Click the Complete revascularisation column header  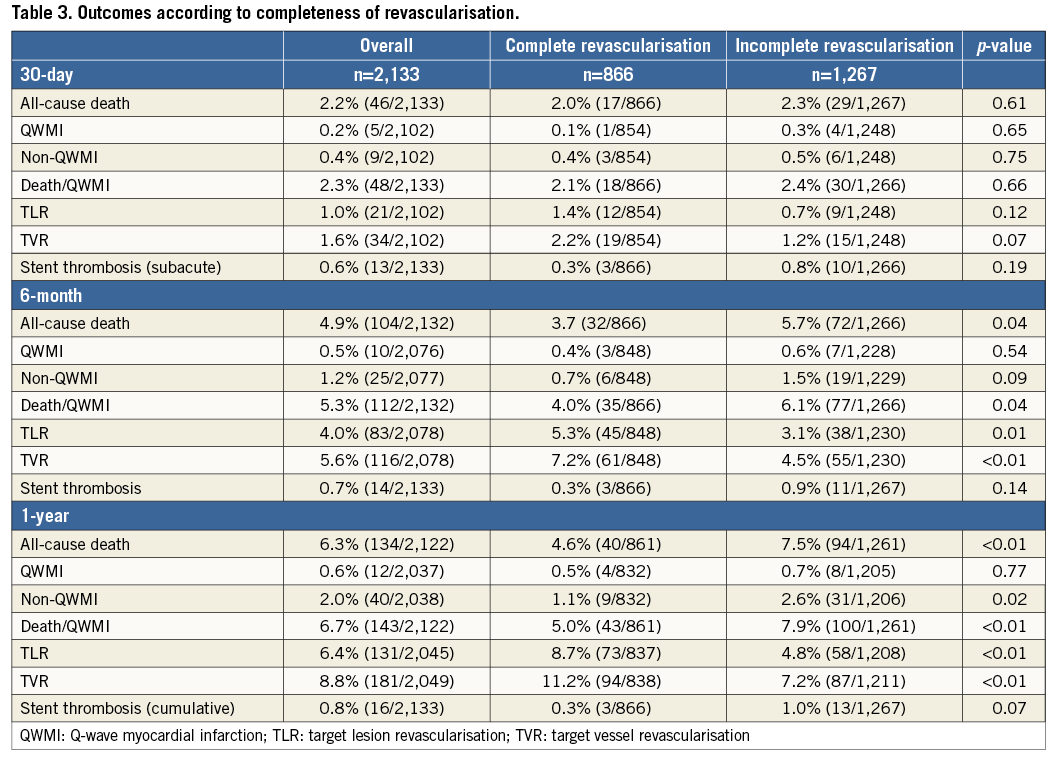608,46
